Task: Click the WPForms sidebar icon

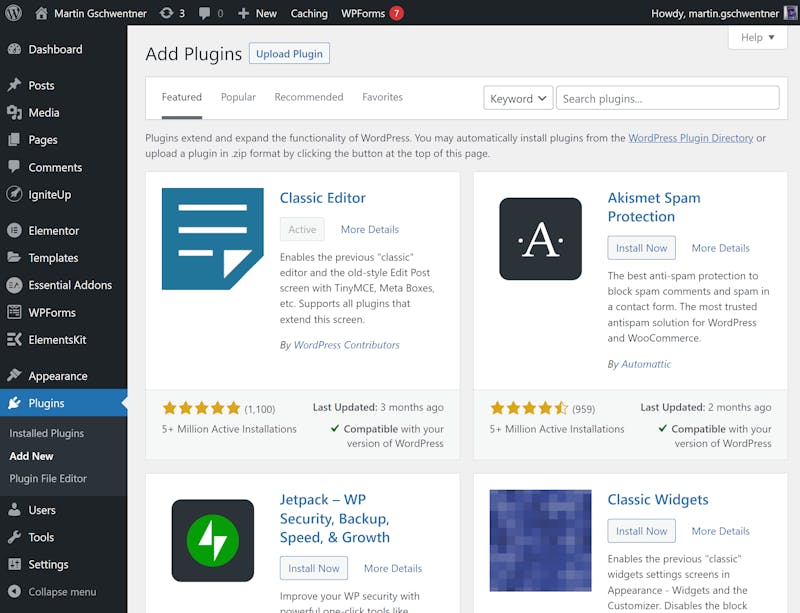Action: 15,312
